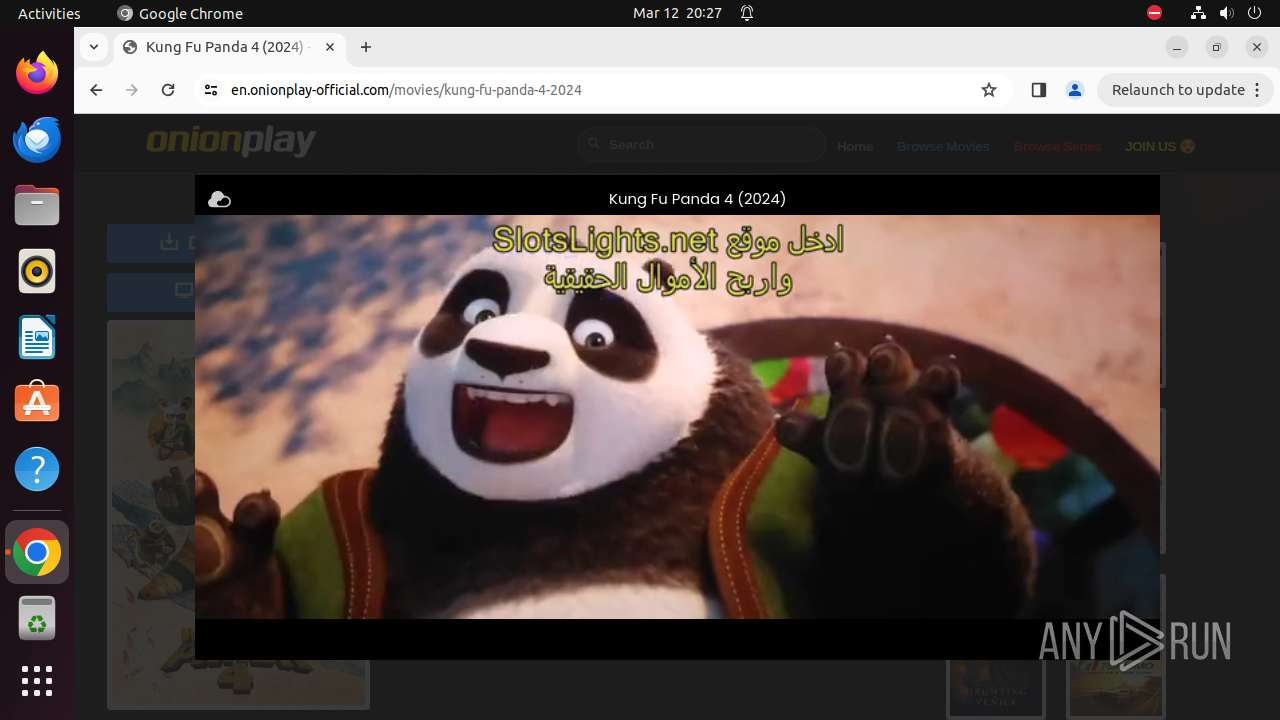Open the notification bell in top bar
This screenshot has height=720, width=1280.
click(x=747, y=14)
